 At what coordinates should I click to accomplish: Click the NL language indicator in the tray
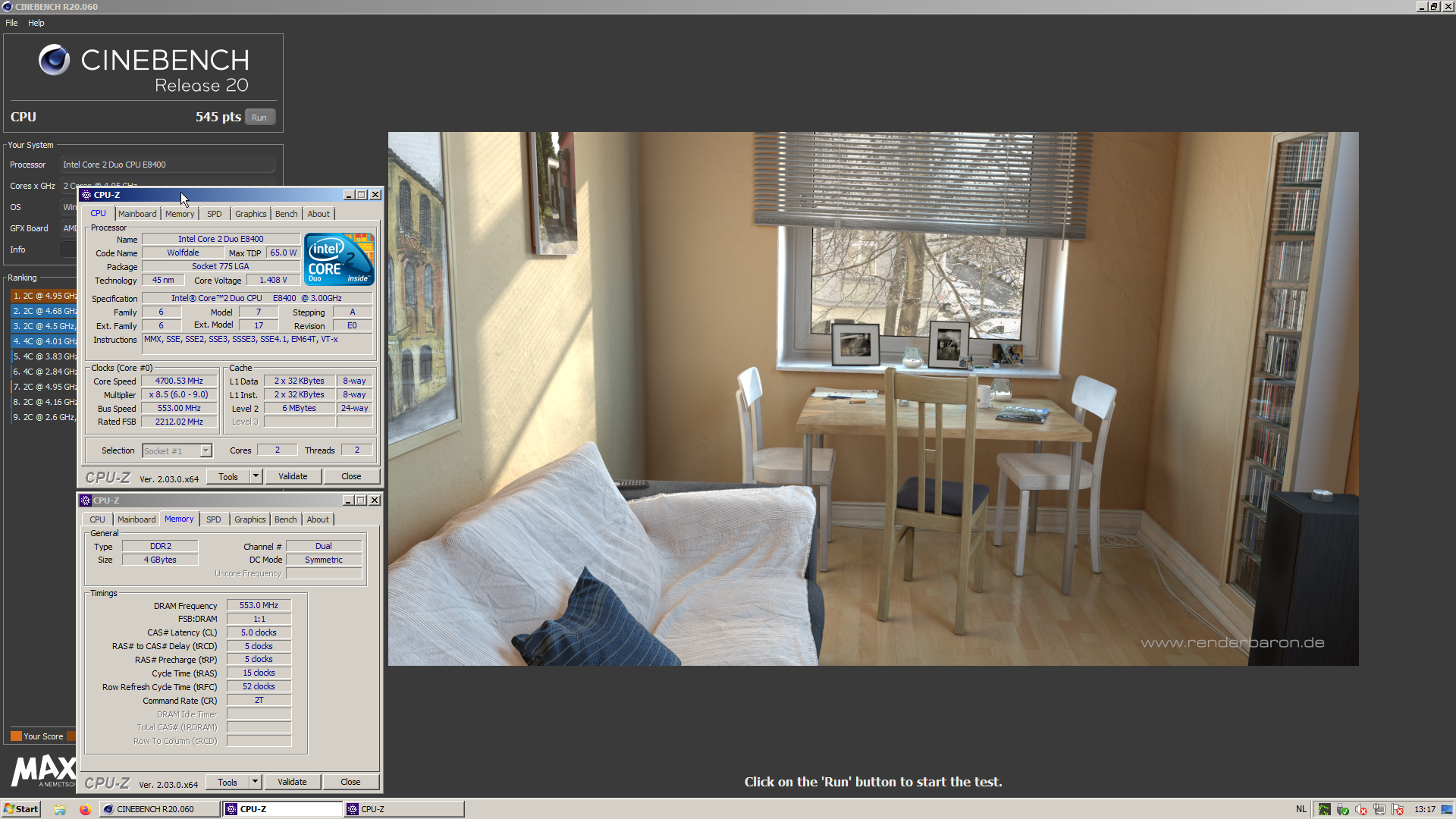[1301, 809]
